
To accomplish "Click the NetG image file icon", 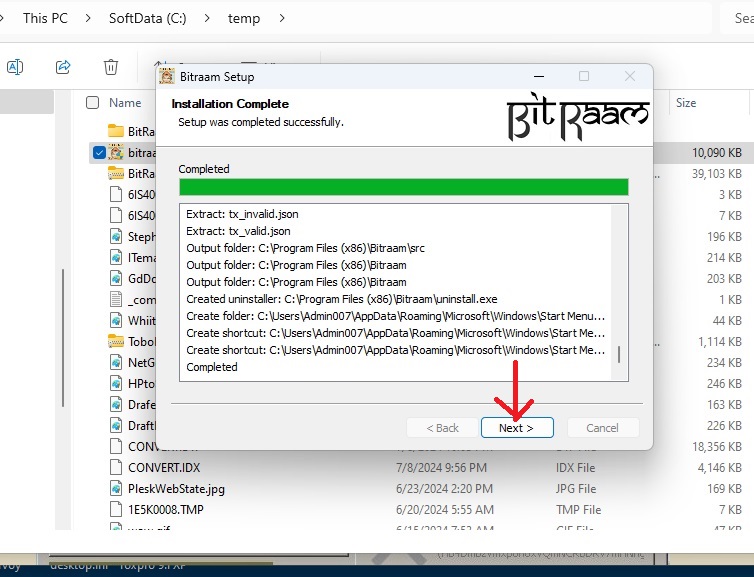I will click(x=116, y=362).
